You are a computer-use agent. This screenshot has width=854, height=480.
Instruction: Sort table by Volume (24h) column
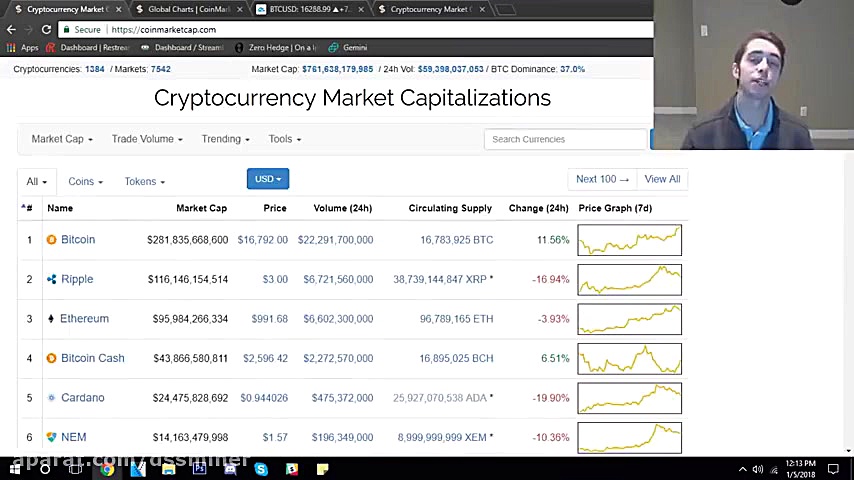pos(343,208)
